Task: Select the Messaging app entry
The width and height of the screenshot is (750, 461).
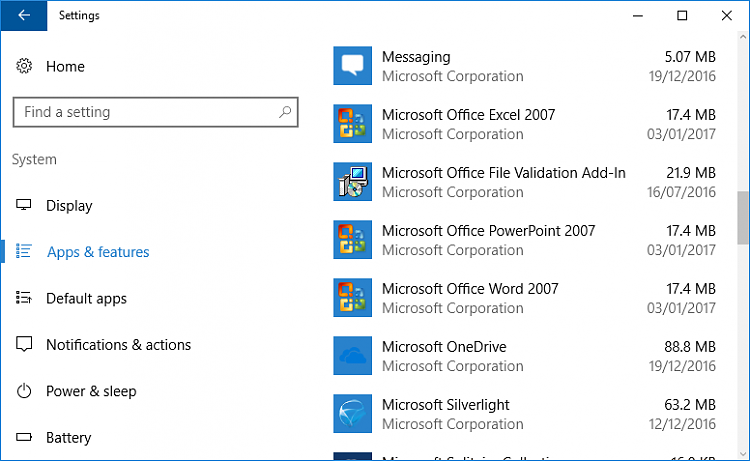Action: [x=525, y=66]
